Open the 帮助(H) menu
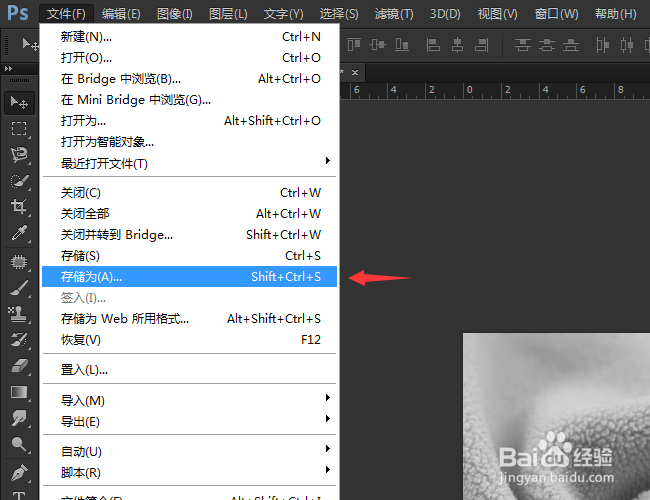This screenshot has width=650, height=500. click(616, 14)
